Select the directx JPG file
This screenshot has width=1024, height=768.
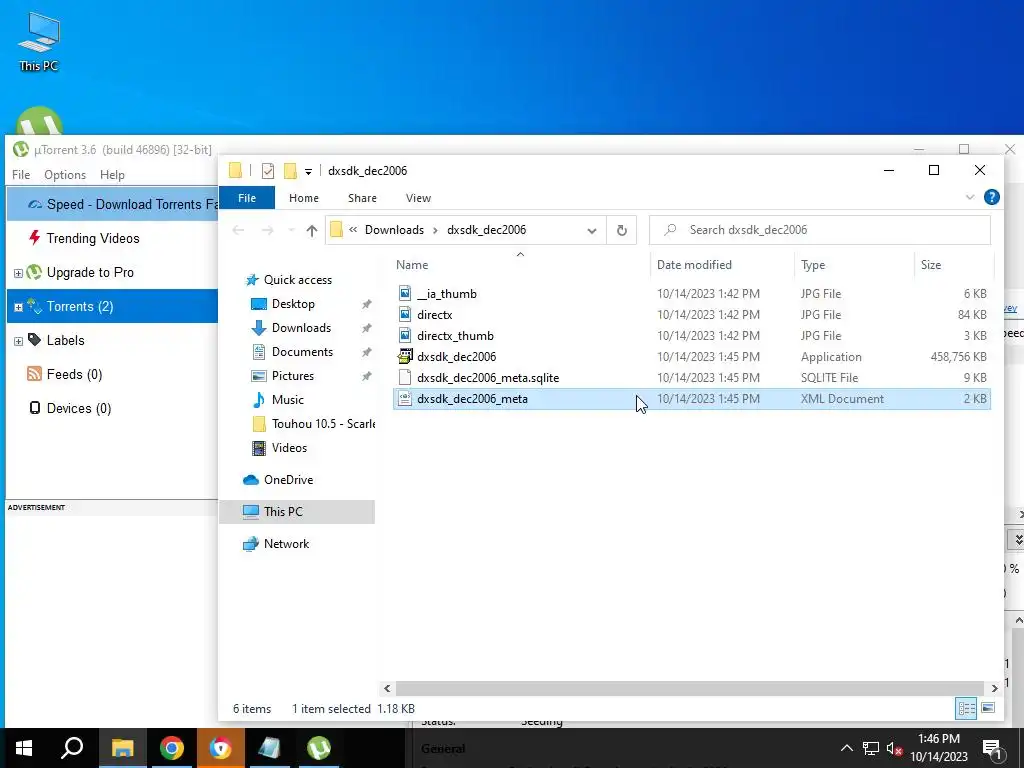[x=692, y=315]
